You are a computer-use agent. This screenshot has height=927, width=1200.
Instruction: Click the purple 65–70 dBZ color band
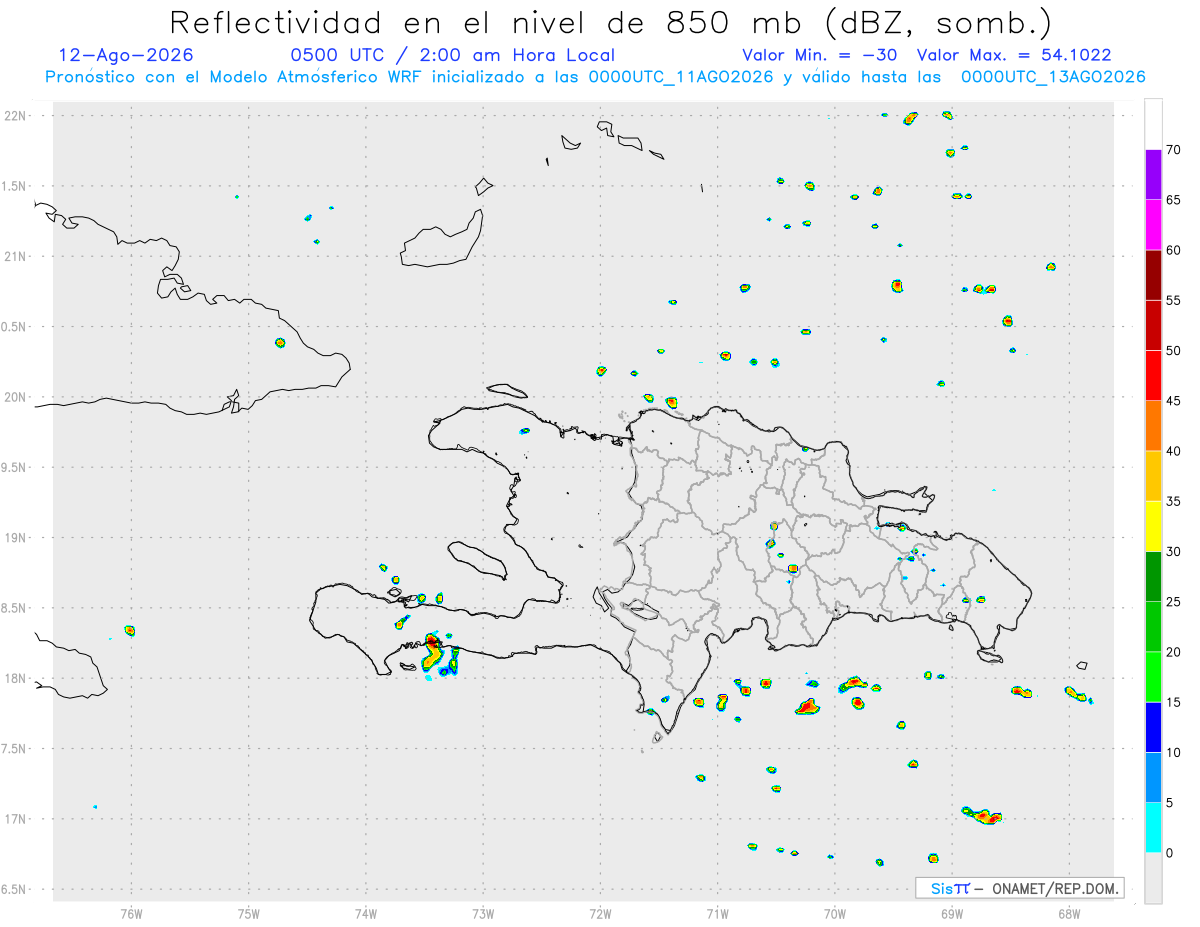click(x=1153, y=175)
